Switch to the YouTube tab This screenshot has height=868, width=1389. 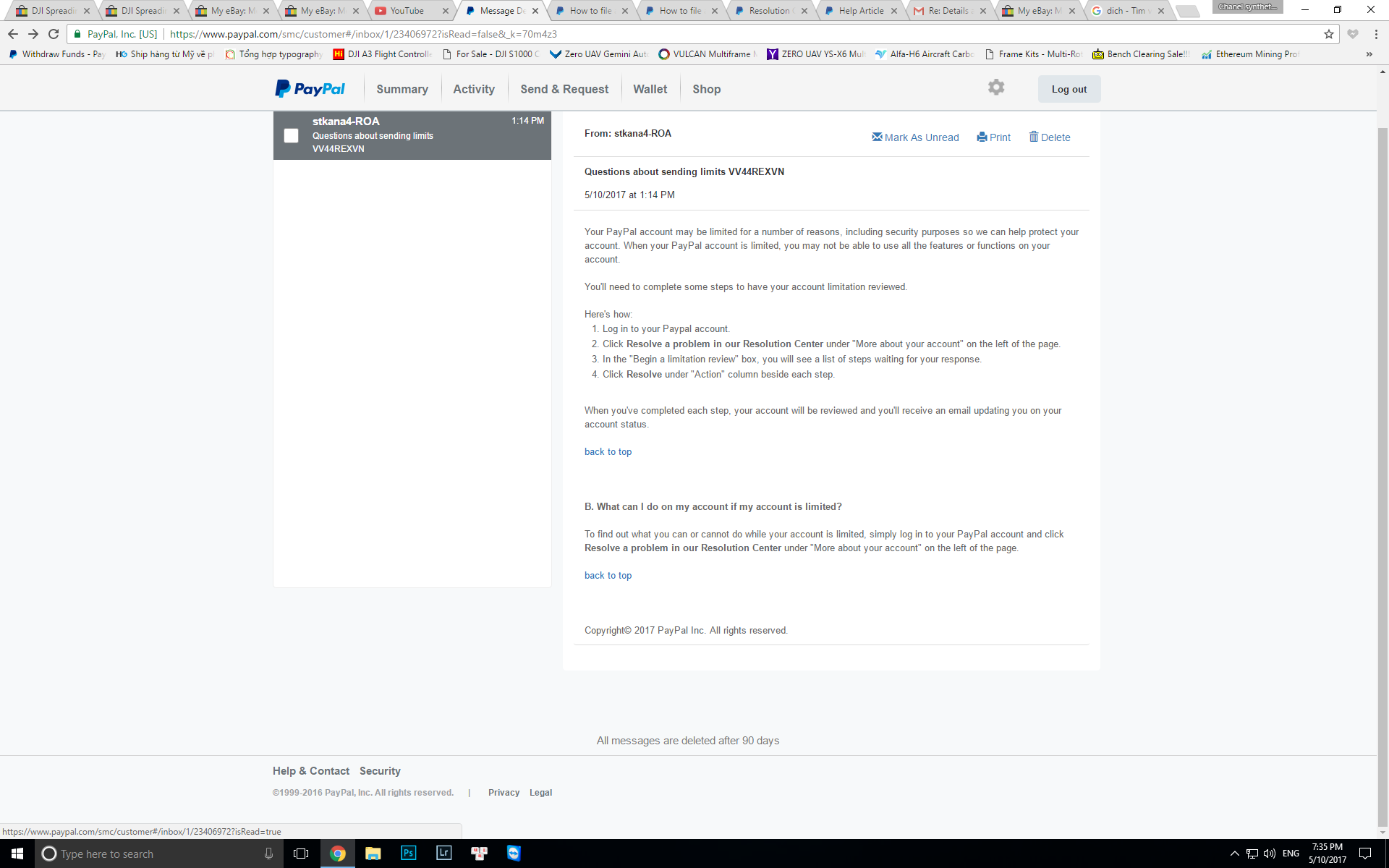tap(407, 11)
